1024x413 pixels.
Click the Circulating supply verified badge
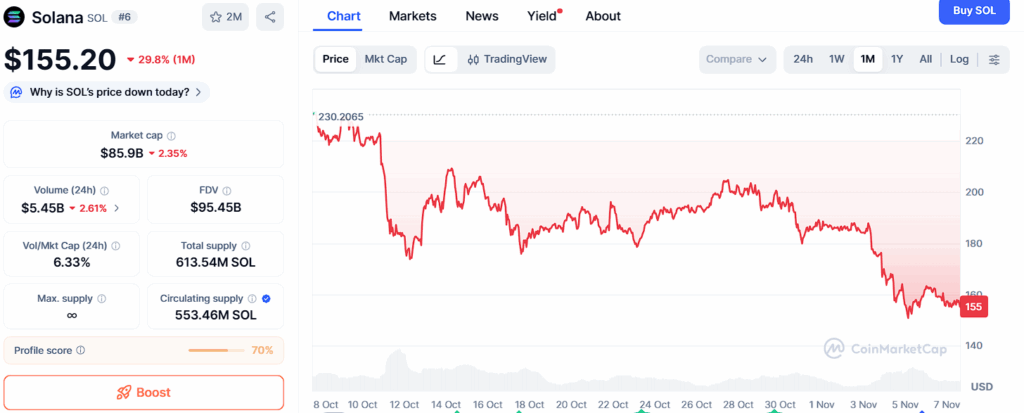(x=265, y=298)
